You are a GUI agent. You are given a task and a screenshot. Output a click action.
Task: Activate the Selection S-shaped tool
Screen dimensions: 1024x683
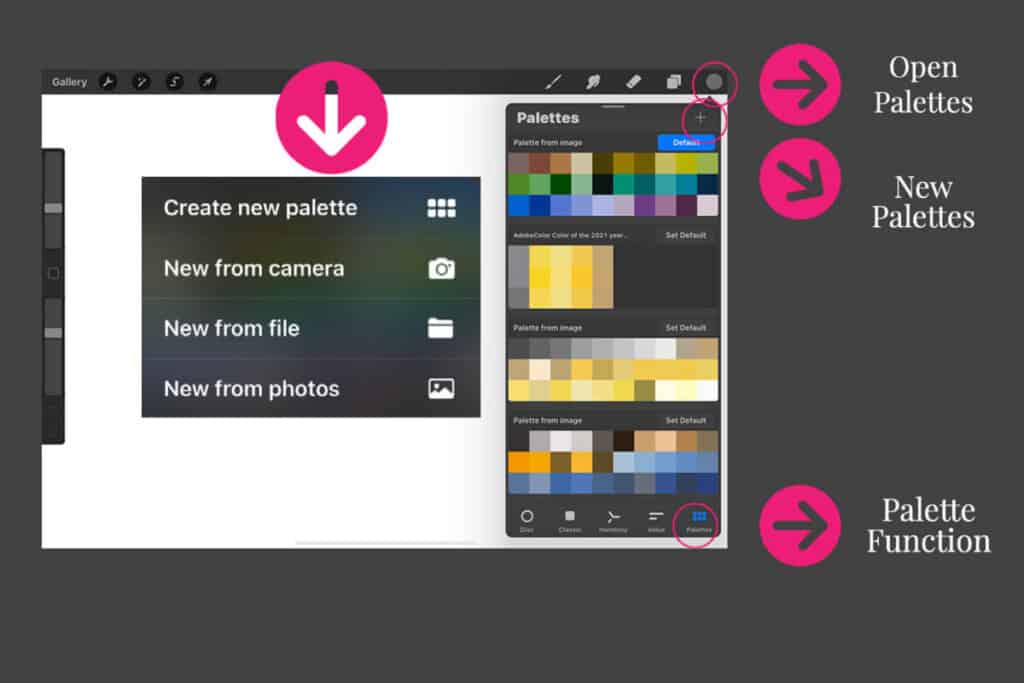[174, 82]
